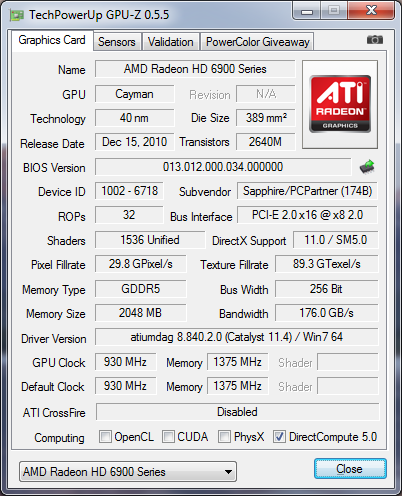Image resolution: width=402 pixels, height=496 pixels.
Task: Tick the CUDA checkbox
Action: [168, 436]
